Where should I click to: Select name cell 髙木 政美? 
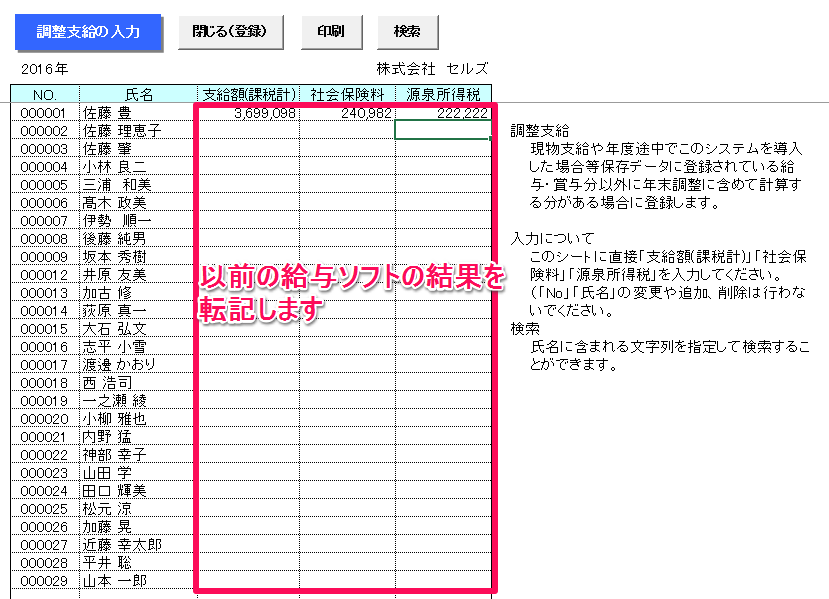click(139, 202)
